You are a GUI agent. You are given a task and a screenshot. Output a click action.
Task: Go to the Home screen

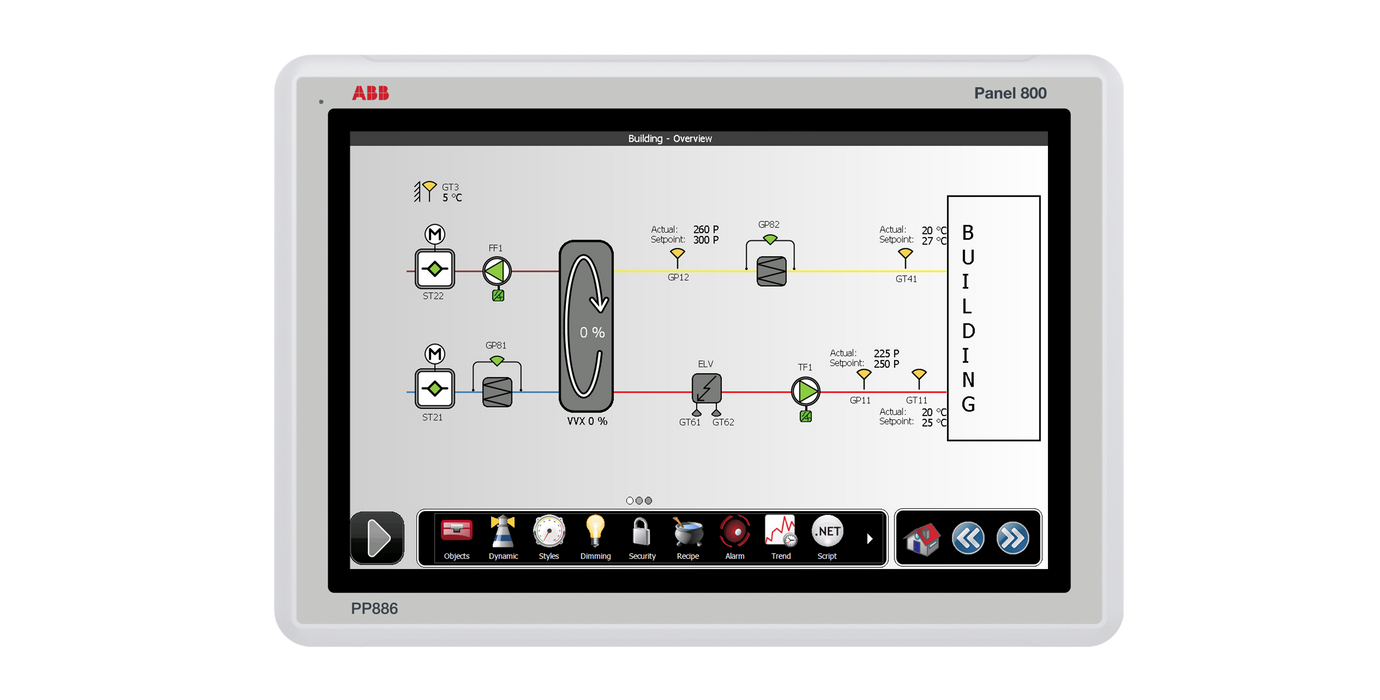(x=921, y=539)
